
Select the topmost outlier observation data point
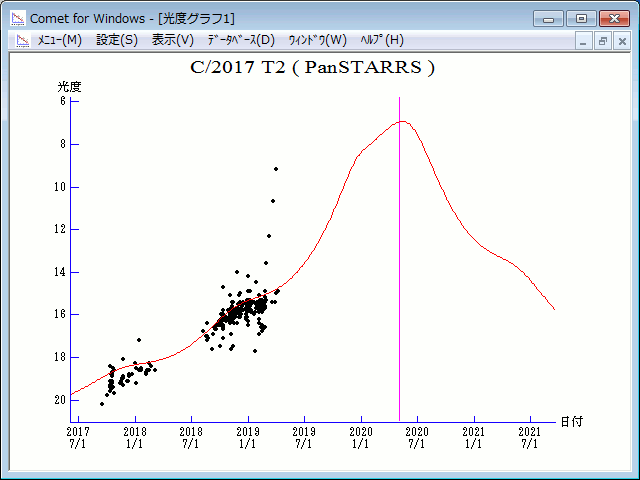(276, 169)
